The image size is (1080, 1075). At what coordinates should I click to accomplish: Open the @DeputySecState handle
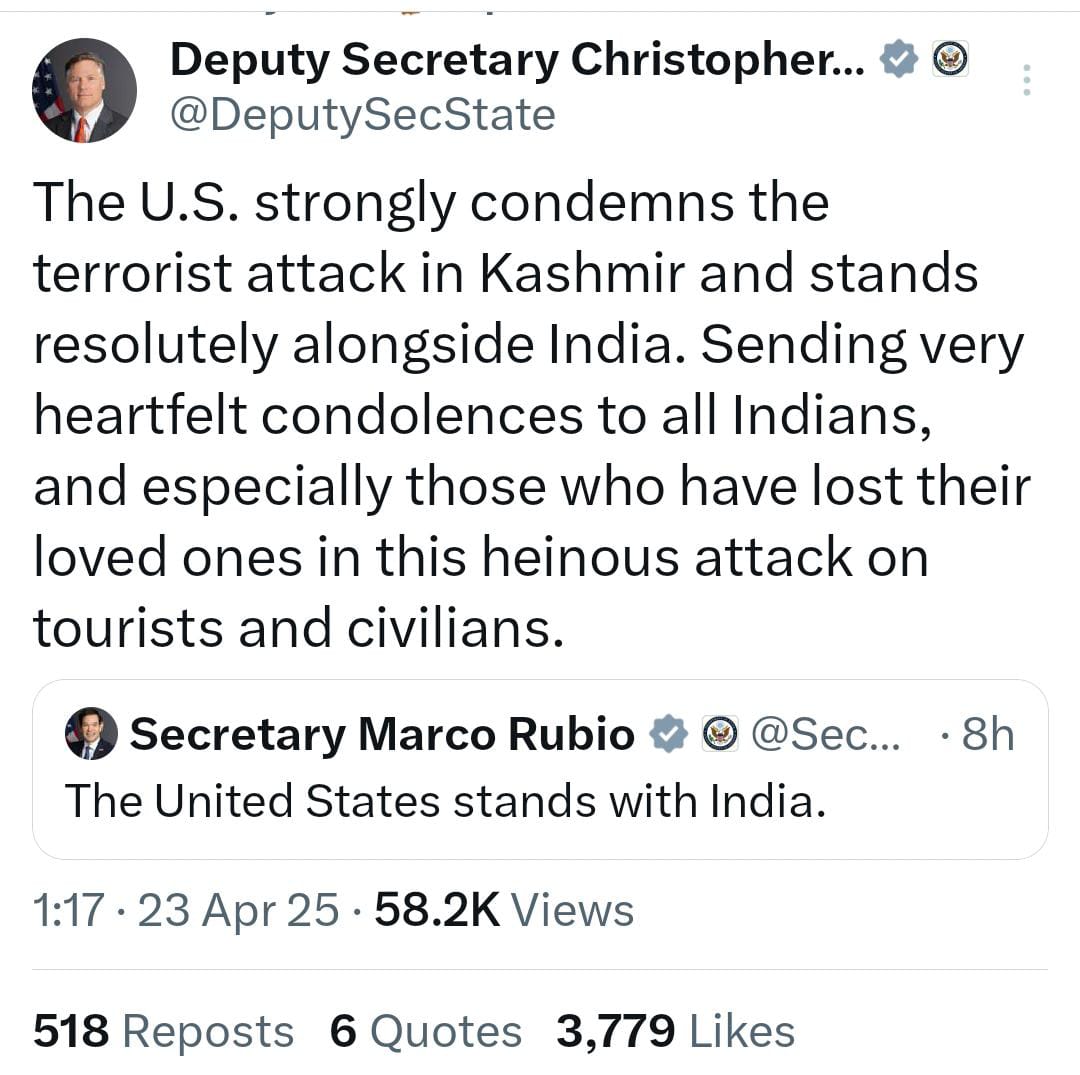point(362,115)
